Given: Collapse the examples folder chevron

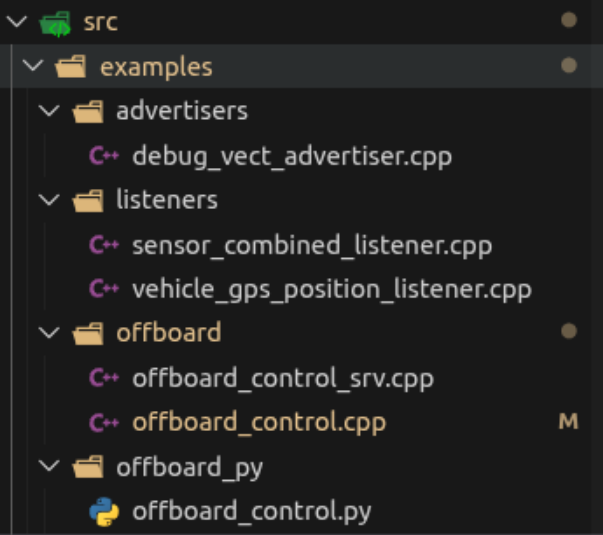Looking at the screenshot, I should (x=33, y=65).
